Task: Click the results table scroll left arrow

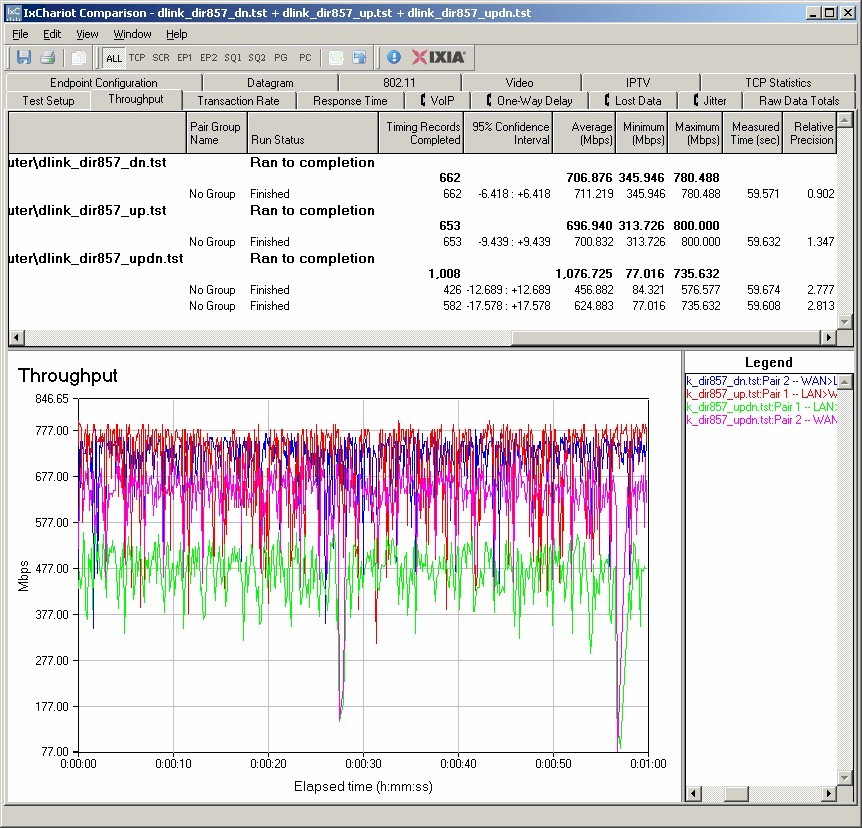Action: click(17, 337)
